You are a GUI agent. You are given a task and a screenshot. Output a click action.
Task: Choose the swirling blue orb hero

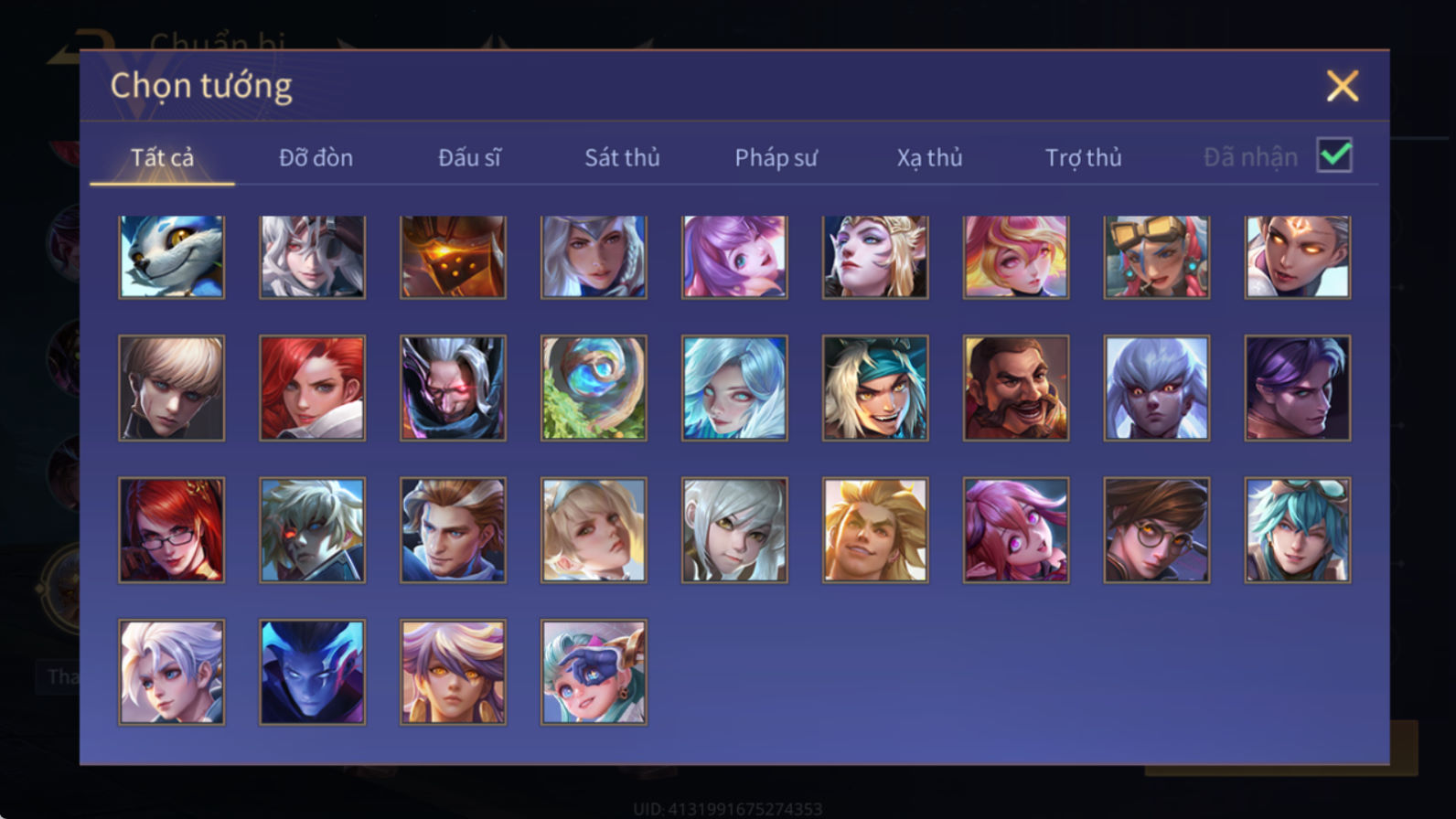(x=594, y=388)
